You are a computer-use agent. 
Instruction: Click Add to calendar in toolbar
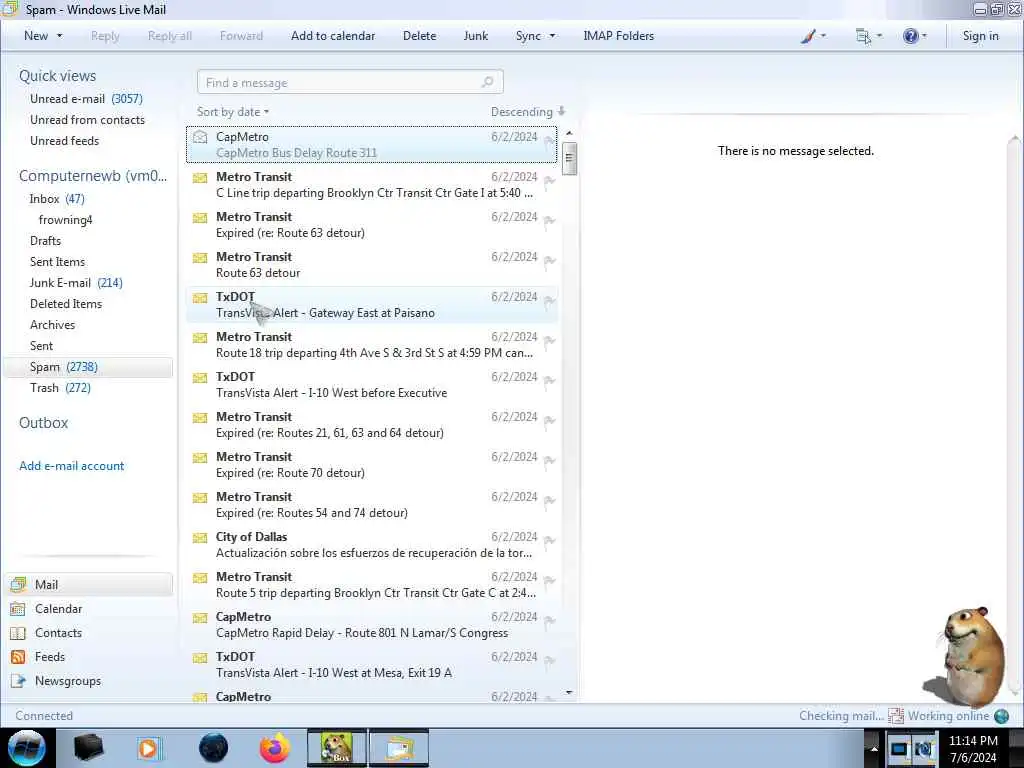333,36
